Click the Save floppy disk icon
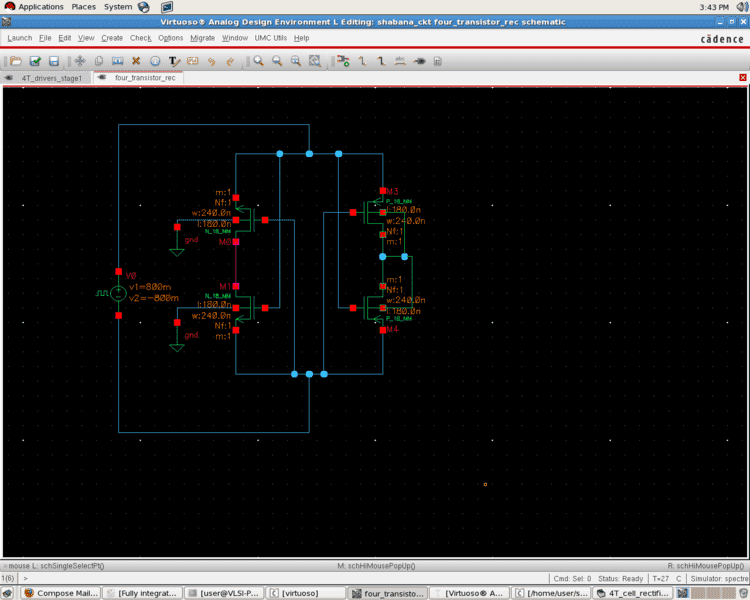Image resolution: width=750 pixels, height=600 pixels. tap(54, 61)
